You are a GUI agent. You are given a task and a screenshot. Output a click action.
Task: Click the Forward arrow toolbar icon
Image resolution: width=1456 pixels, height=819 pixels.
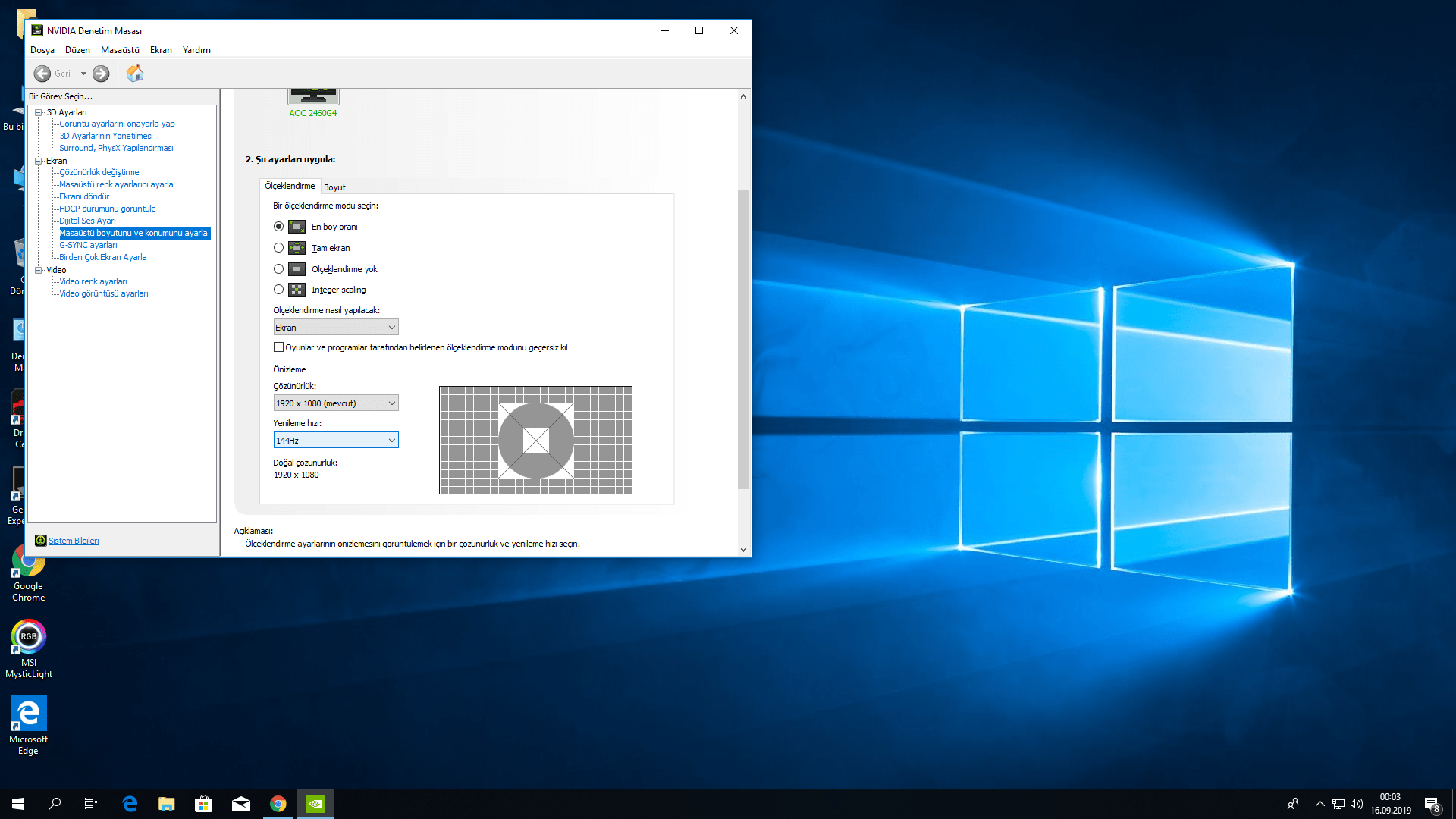click(x=101, y=74)
